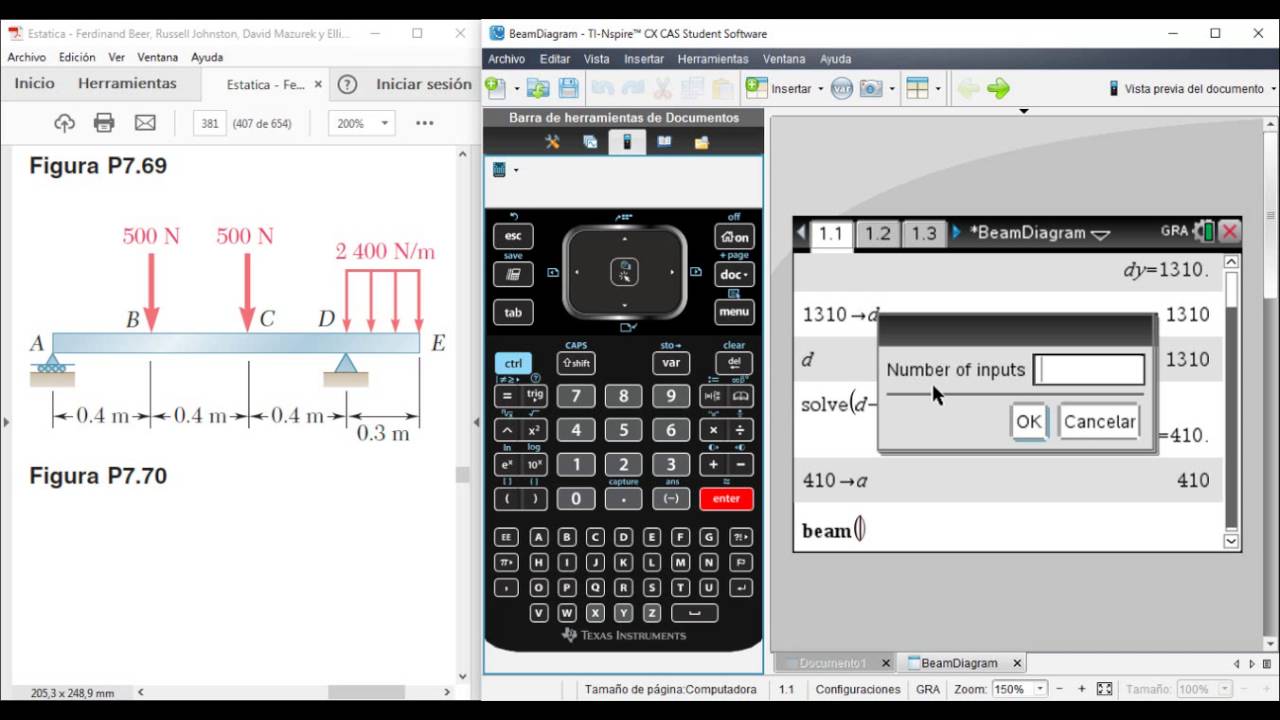Screen dimensions: 1280x720
Task: Click the ctrl key on the emulator
Action: 513,363
